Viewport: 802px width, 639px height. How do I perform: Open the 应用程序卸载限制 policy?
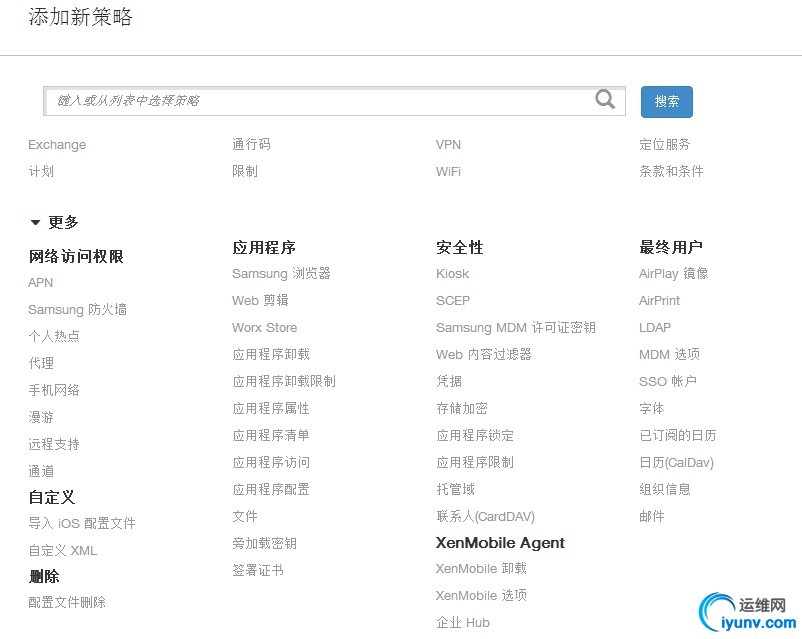284,381
